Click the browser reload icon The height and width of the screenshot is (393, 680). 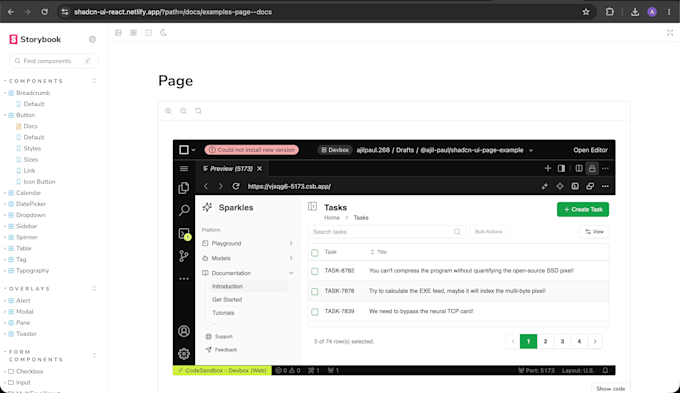45,12
